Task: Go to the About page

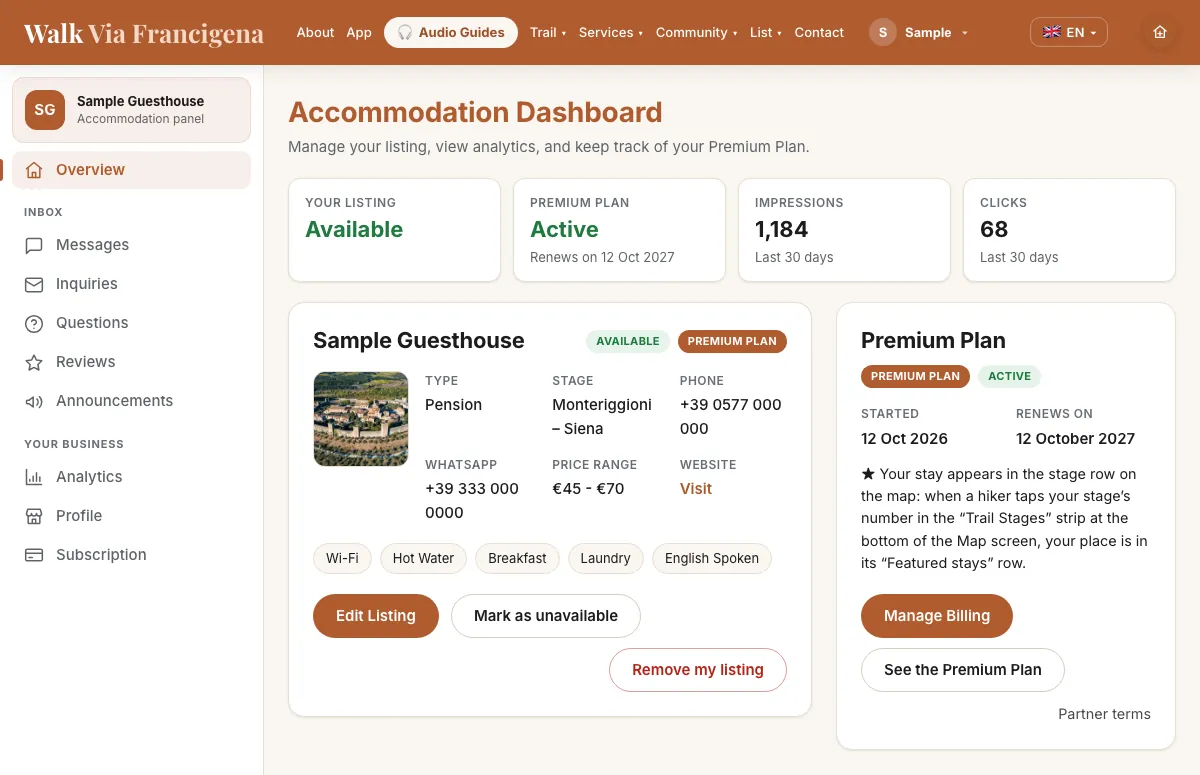Action: (315, 32)
